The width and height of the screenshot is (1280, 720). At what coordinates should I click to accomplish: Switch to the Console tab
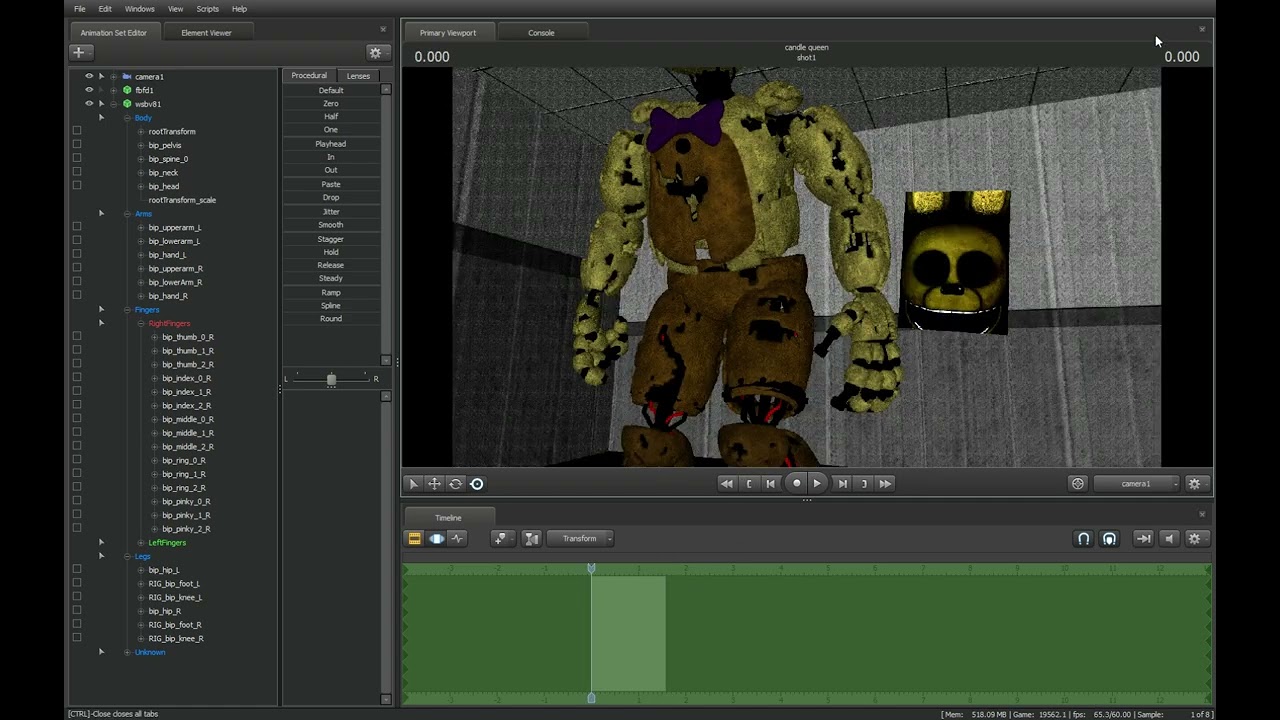click(541, 32)
